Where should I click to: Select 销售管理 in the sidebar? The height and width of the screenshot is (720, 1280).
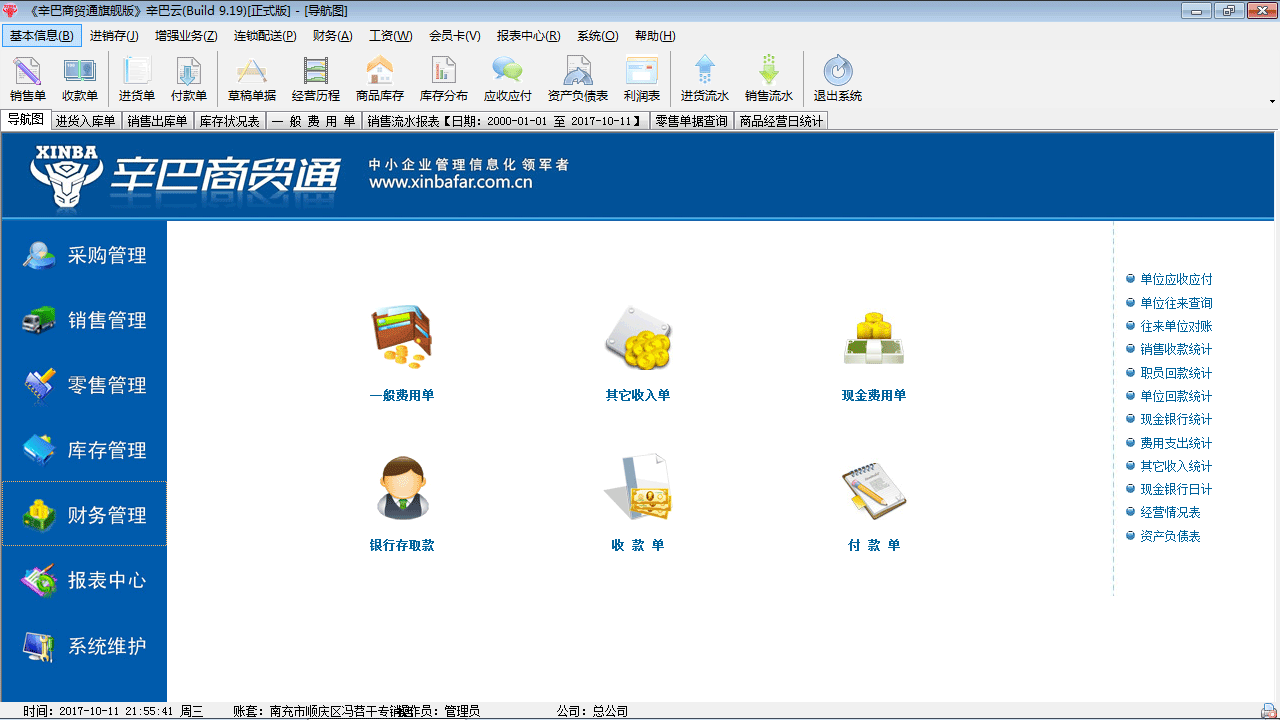pos(84,320)
